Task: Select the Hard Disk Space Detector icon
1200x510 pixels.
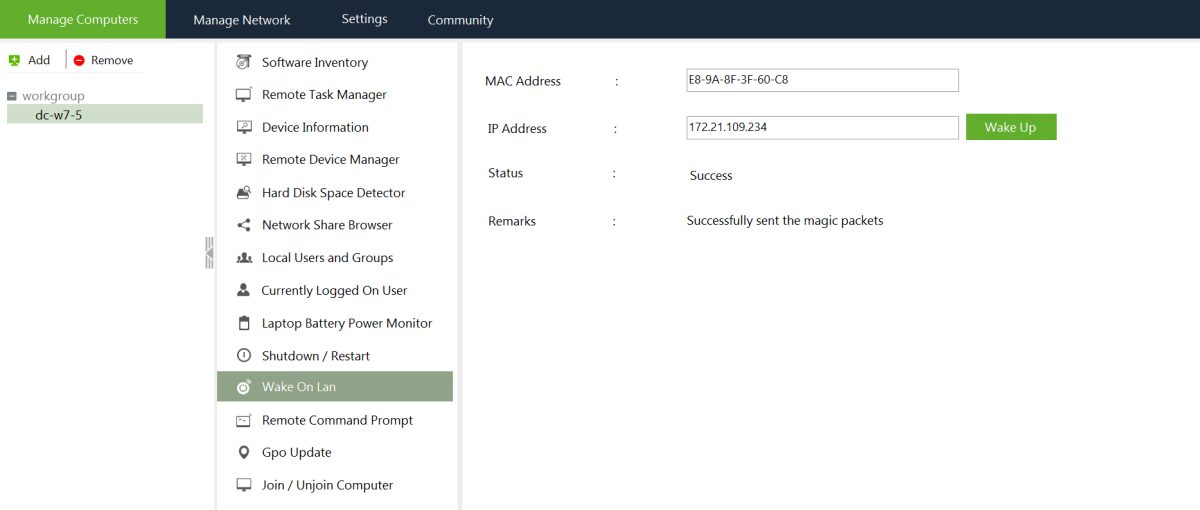Action: click(243, 193)
